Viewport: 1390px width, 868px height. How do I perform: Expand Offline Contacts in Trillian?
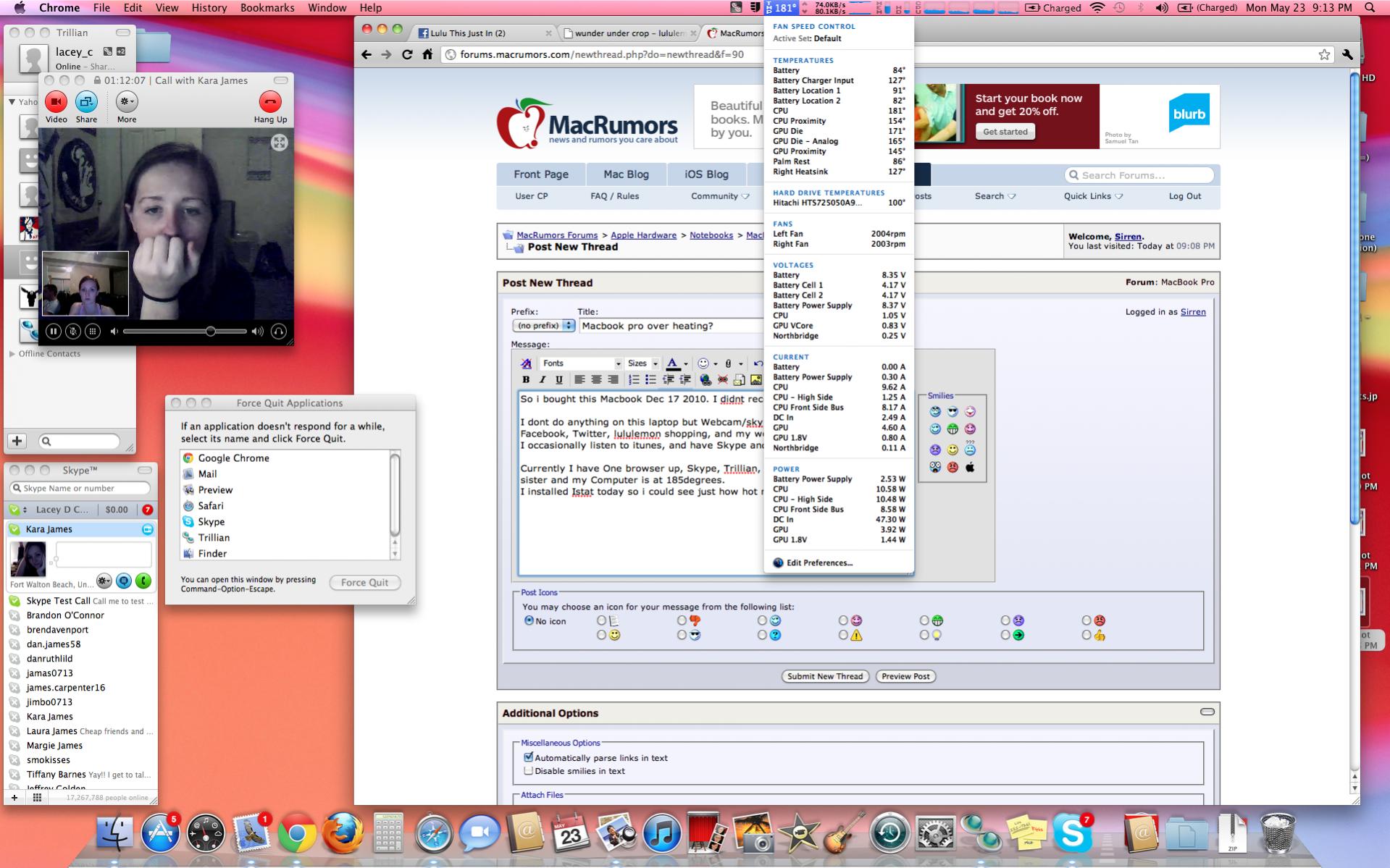12,354
